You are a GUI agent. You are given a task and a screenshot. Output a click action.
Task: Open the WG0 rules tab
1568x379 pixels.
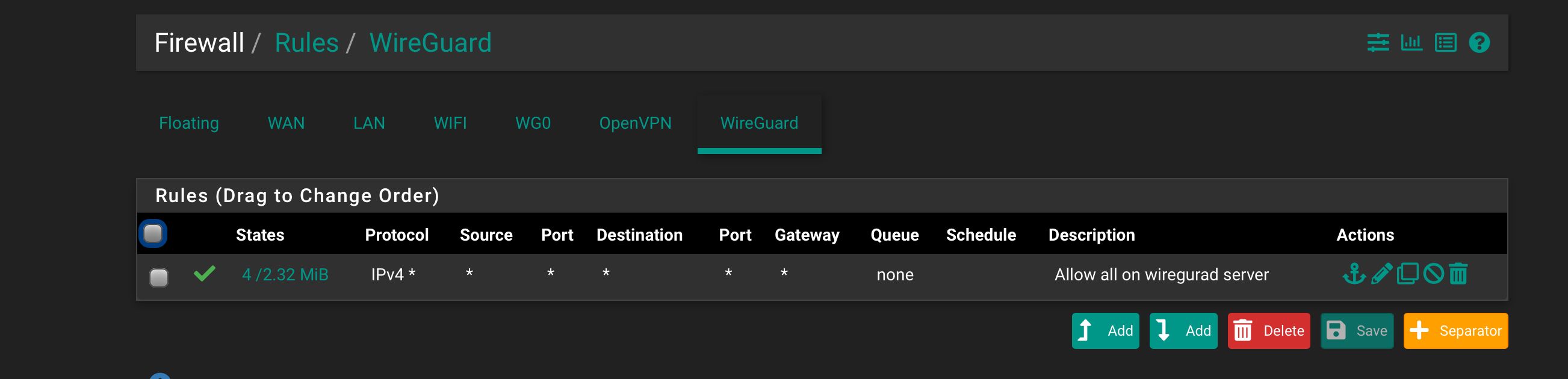pos(533,123)
